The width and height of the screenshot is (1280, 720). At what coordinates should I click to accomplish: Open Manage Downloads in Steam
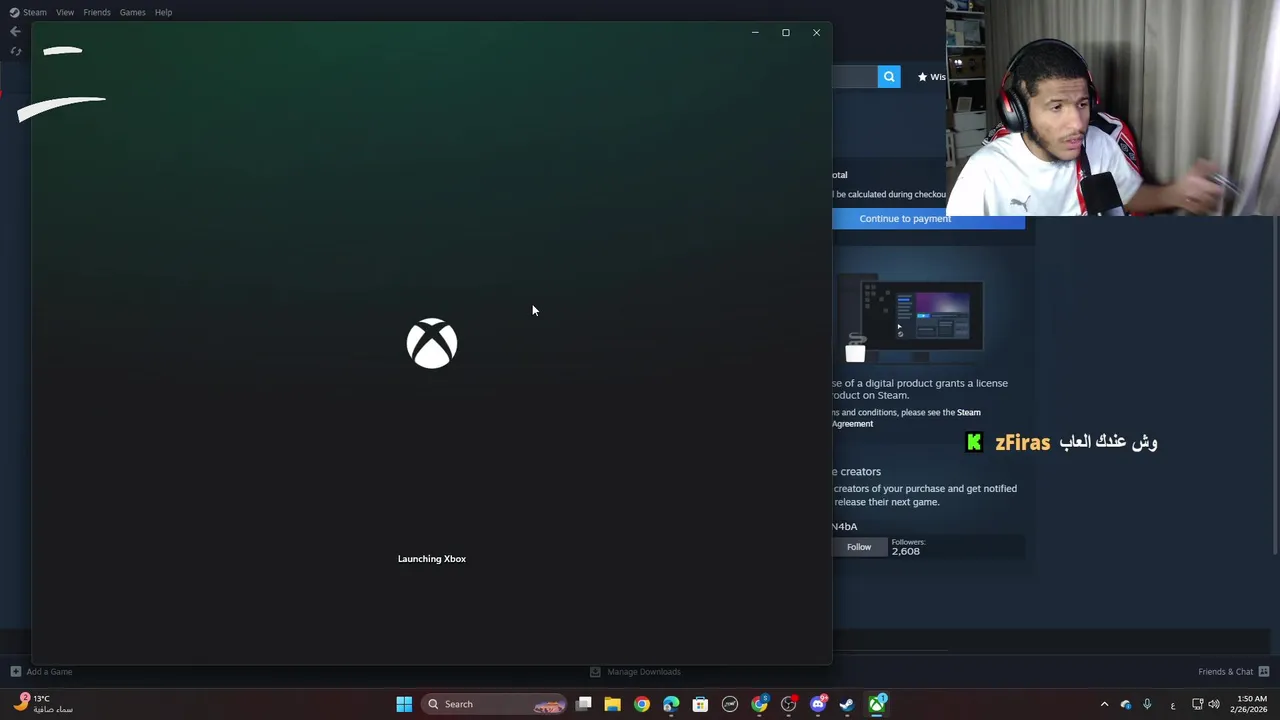coord(635,672)
